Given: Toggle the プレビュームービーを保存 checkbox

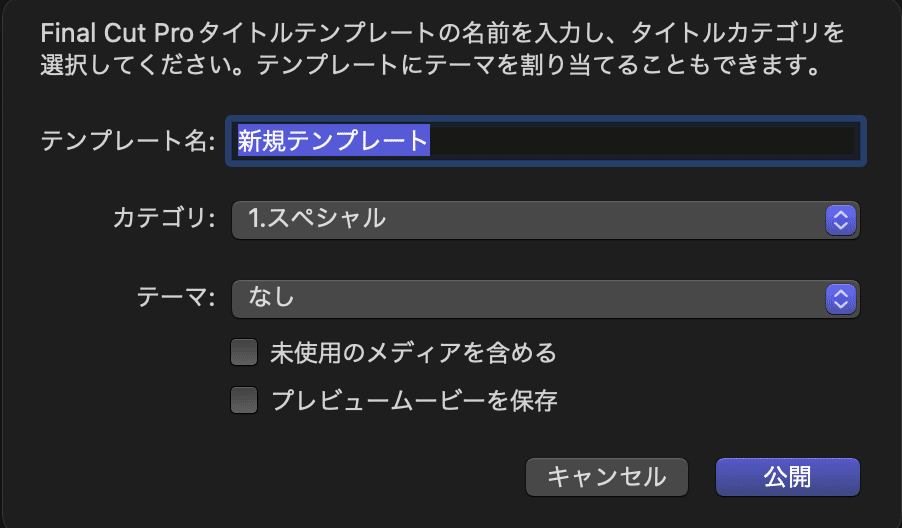Looking at the screenshot, I should tap(244, 402).
